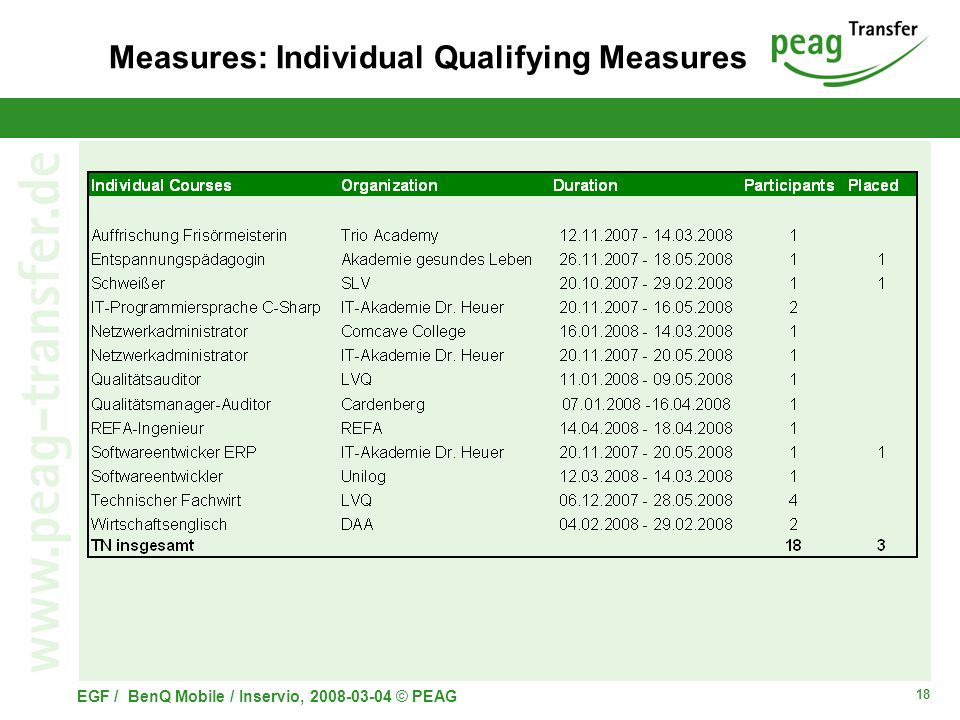Select duration '14.04.2008 - 18.04.2008'
This screenshot has height=720, width=960.
(645, 428)
